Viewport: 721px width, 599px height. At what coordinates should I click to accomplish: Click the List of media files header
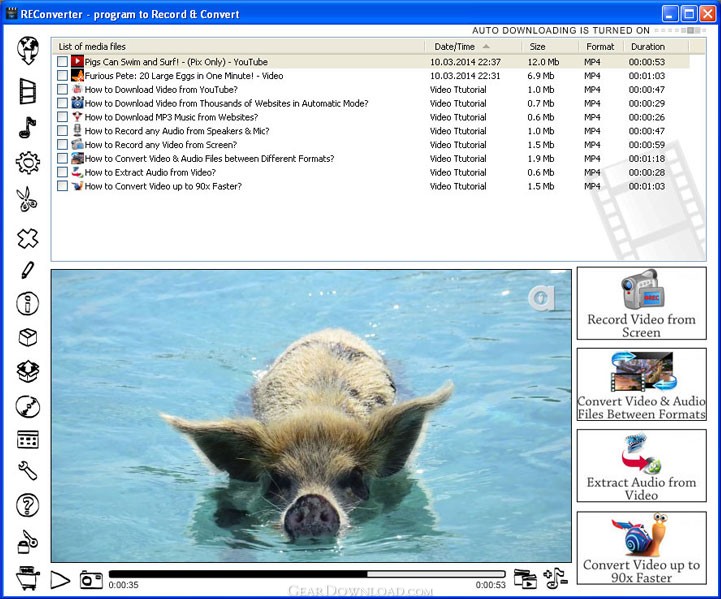point(238,46)
